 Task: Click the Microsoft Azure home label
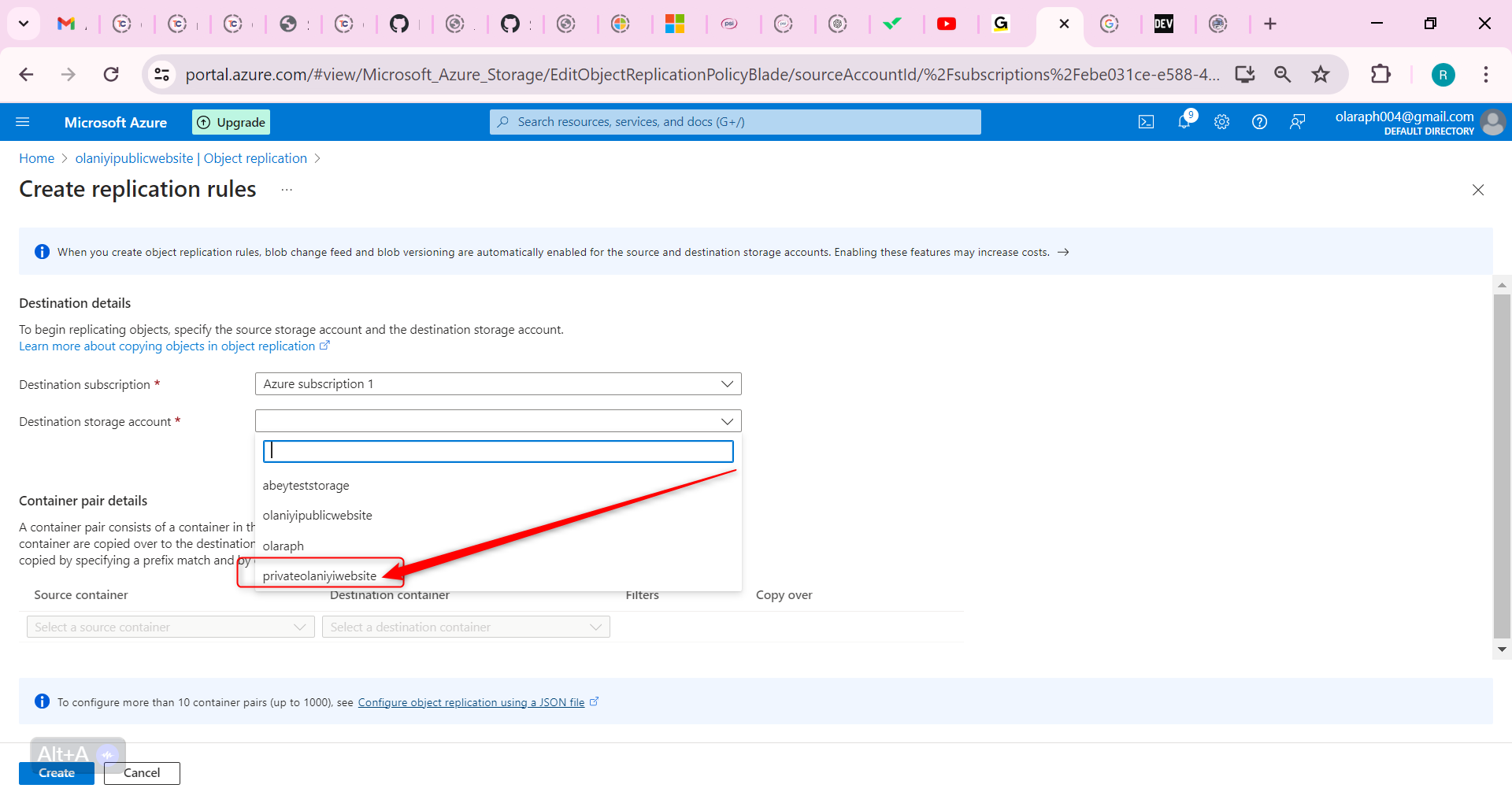pyautogui.click(x=116, y=122)
